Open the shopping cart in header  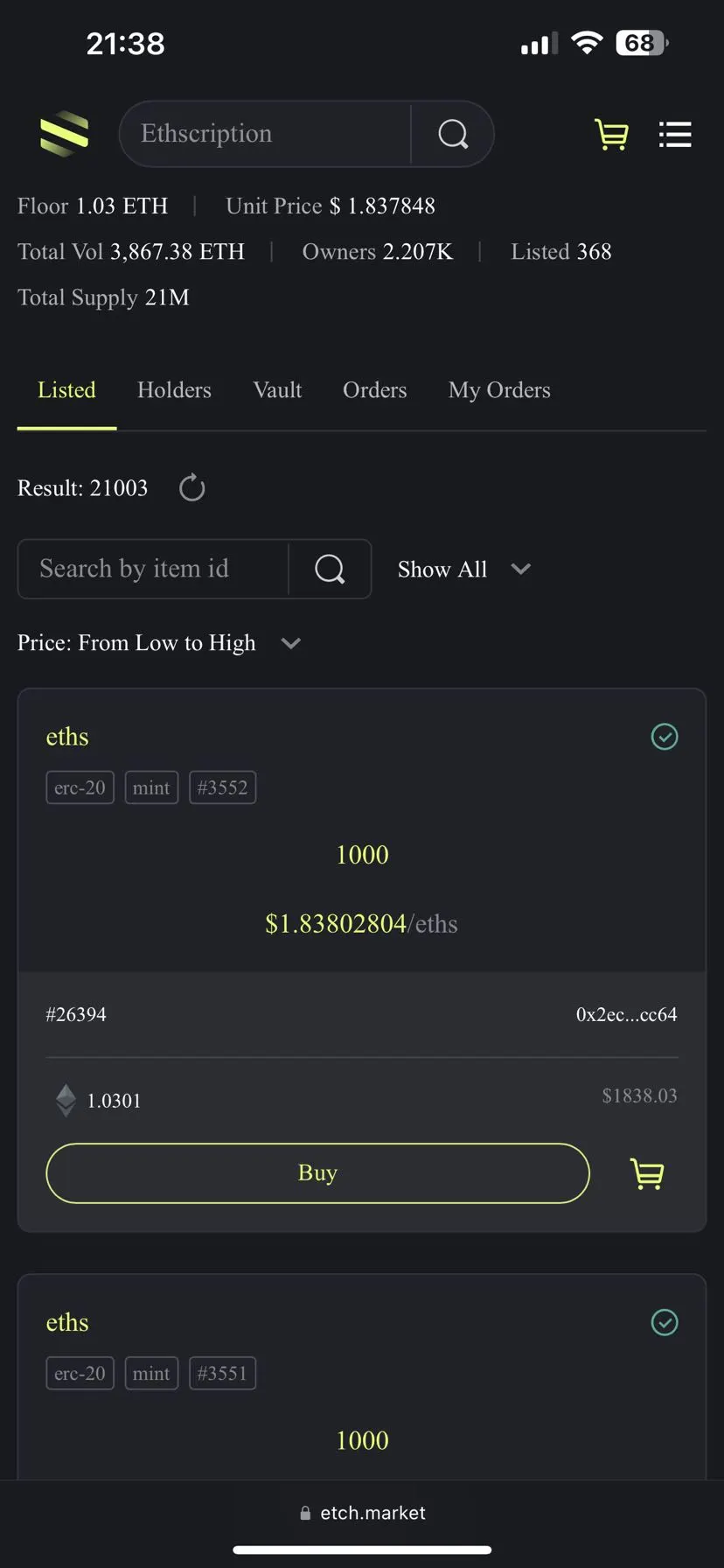[611, 134]
